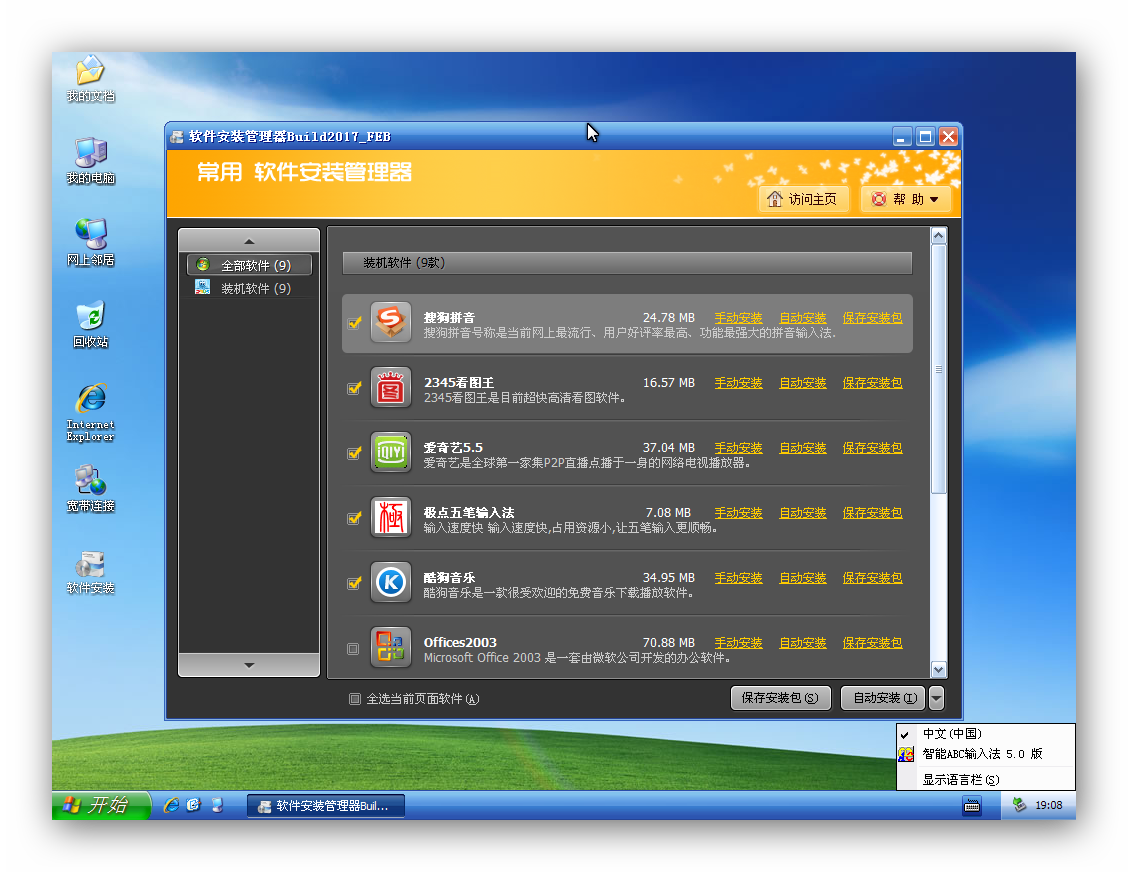Image resolution: width=1128 pixels, height=872 pixels.
Task: Select the 软件安装 desktop icon
Action: click(x=91, y=572)
